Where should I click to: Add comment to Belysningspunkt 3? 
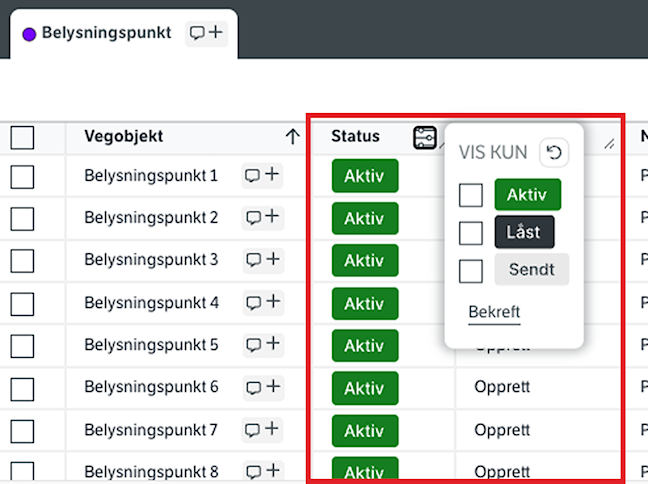[262, 260]
